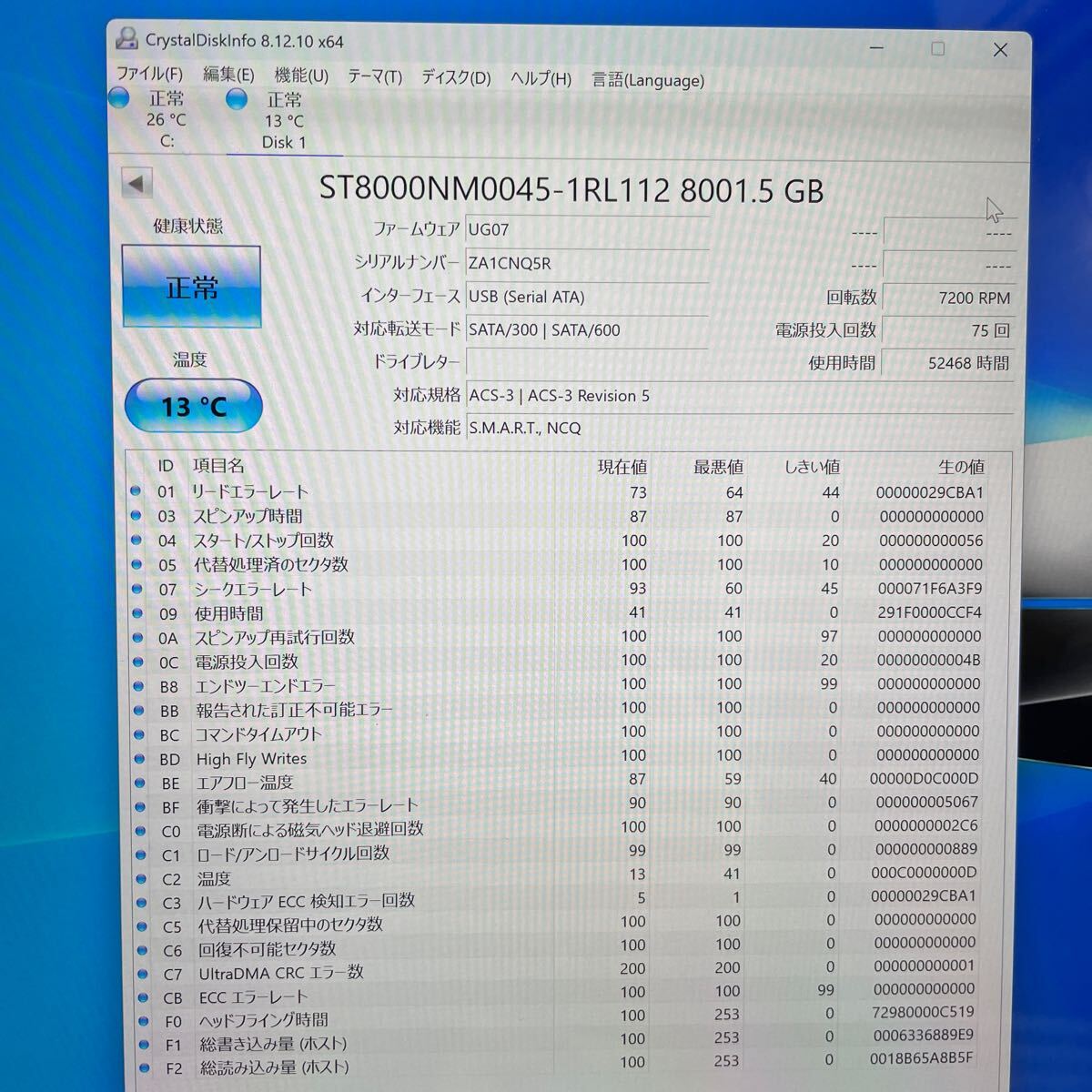Click the C: drive status orb icon
The width and height of the screenshot is (1092, 1092).
click(x=119, y=97)
